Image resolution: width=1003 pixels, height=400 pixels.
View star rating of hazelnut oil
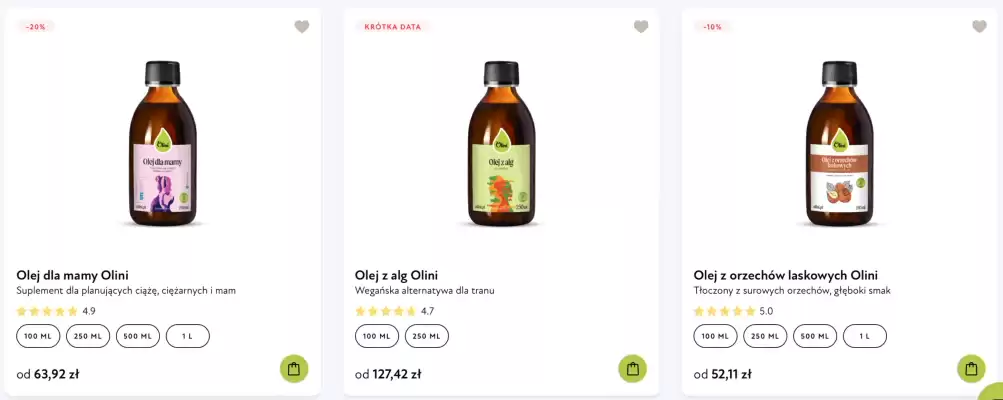pyautogui.click(x=725, y=311)
